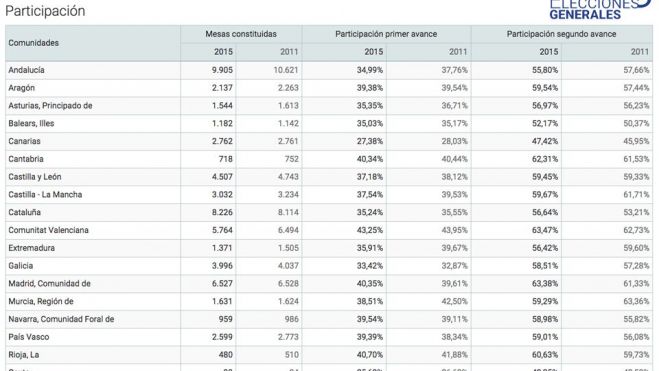Click the Elecciones Generales logo
The height and width of the screenshot is (371, 659).
pos(600,9)
